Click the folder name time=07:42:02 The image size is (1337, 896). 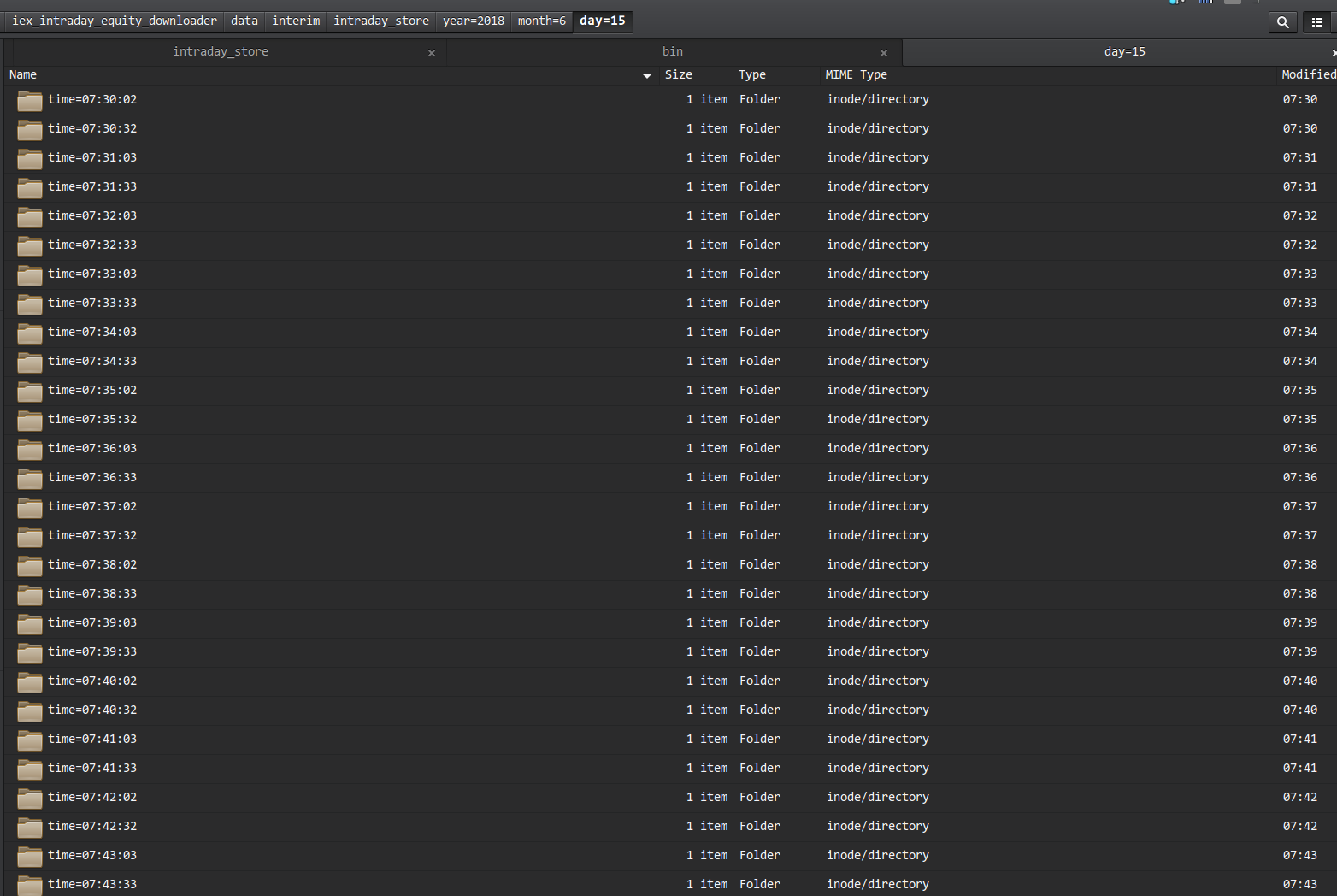click(92, 797)
